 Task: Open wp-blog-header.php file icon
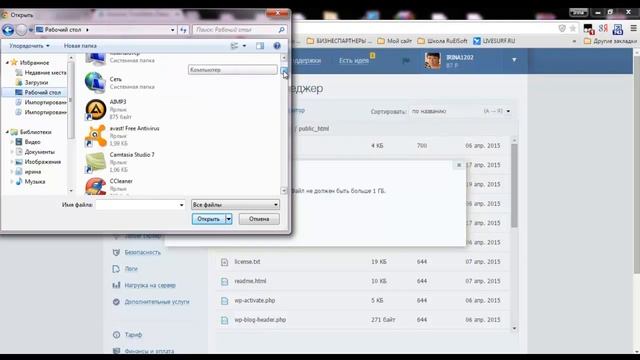(224, 320)
